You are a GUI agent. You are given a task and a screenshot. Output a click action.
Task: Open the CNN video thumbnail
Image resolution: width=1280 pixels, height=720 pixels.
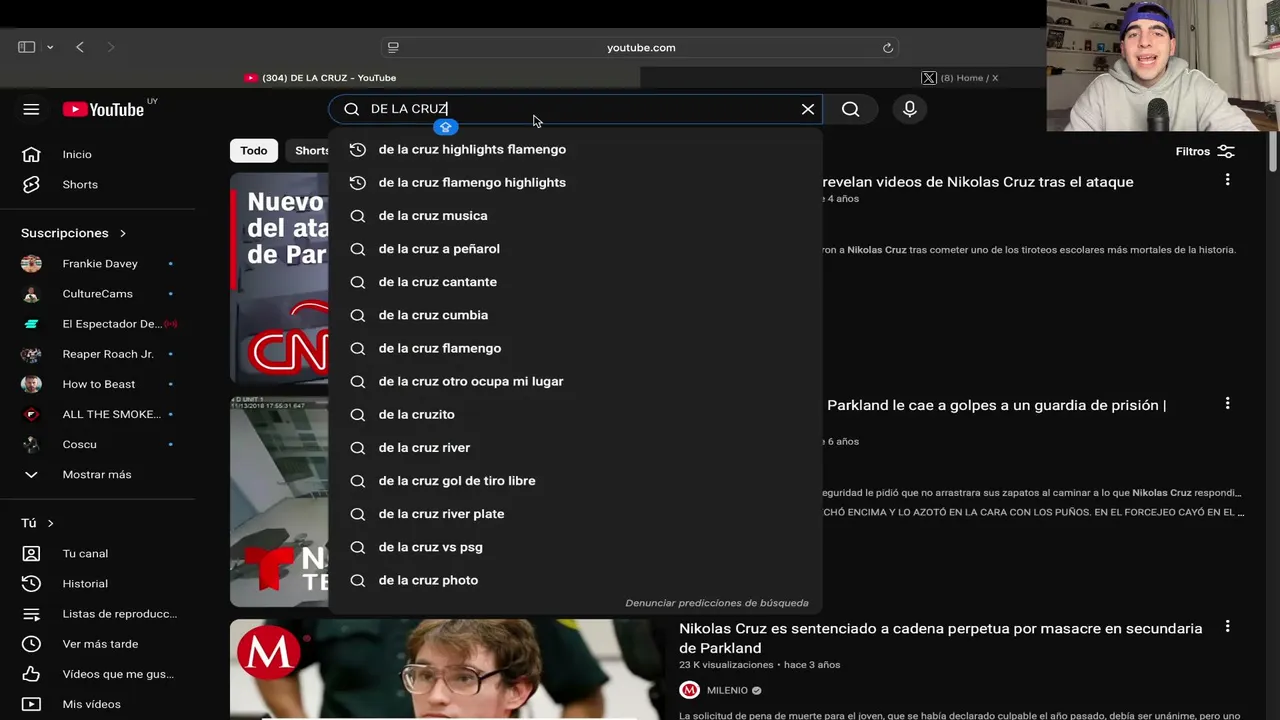click(279, 278)
